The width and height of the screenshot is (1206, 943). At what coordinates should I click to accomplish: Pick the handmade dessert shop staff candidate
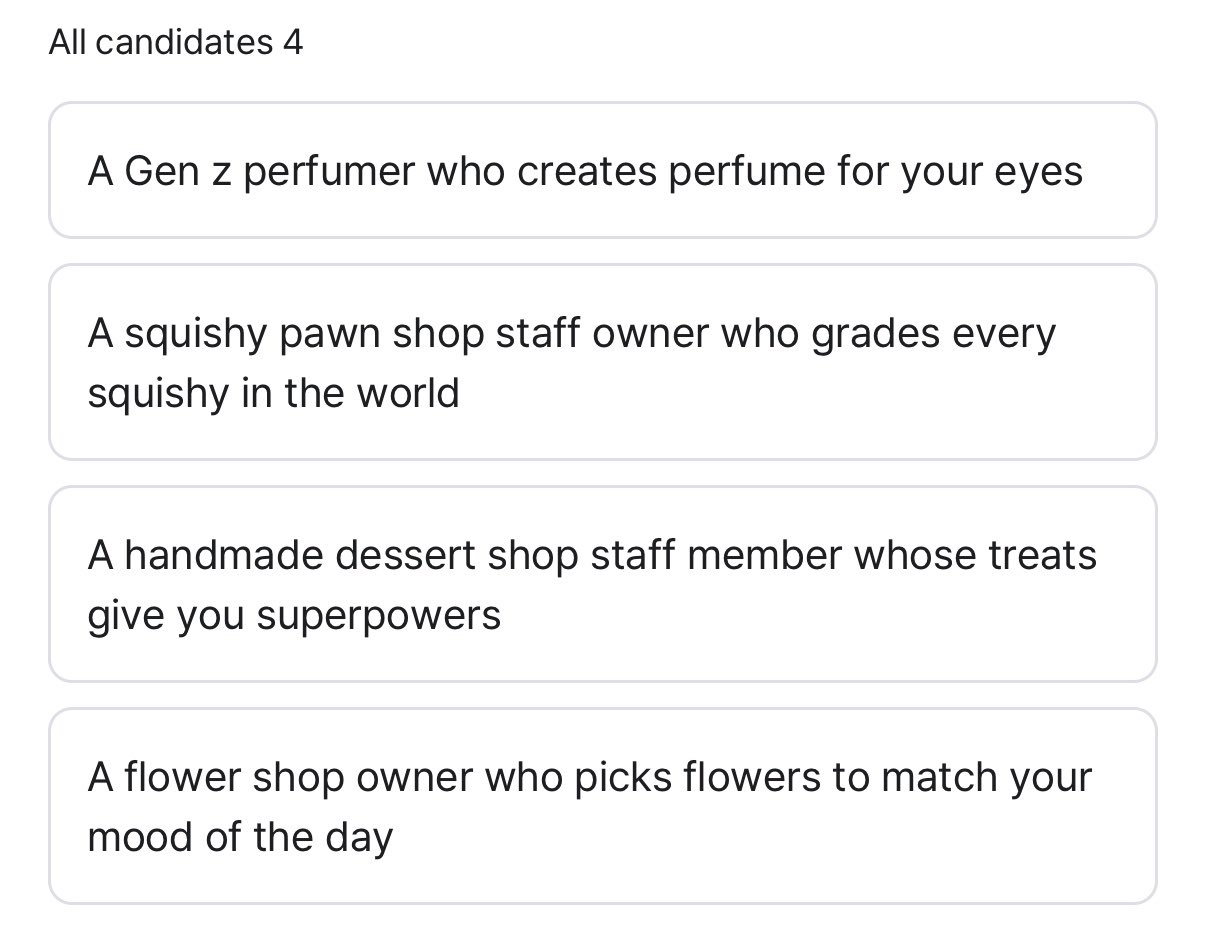[x=603, y=584]
